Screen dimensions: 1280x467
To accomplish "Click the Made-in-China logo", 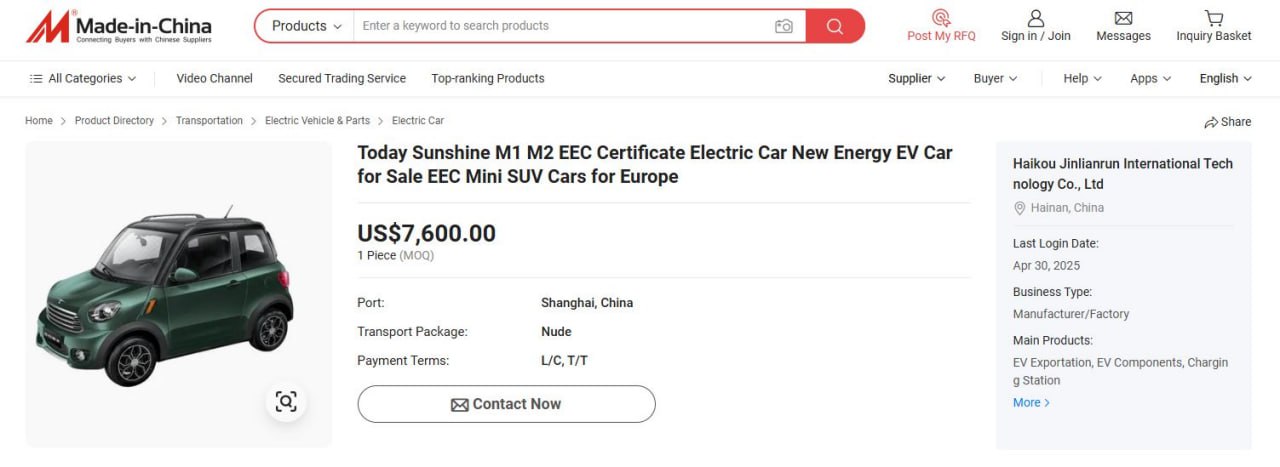I will tap(118, 27).
